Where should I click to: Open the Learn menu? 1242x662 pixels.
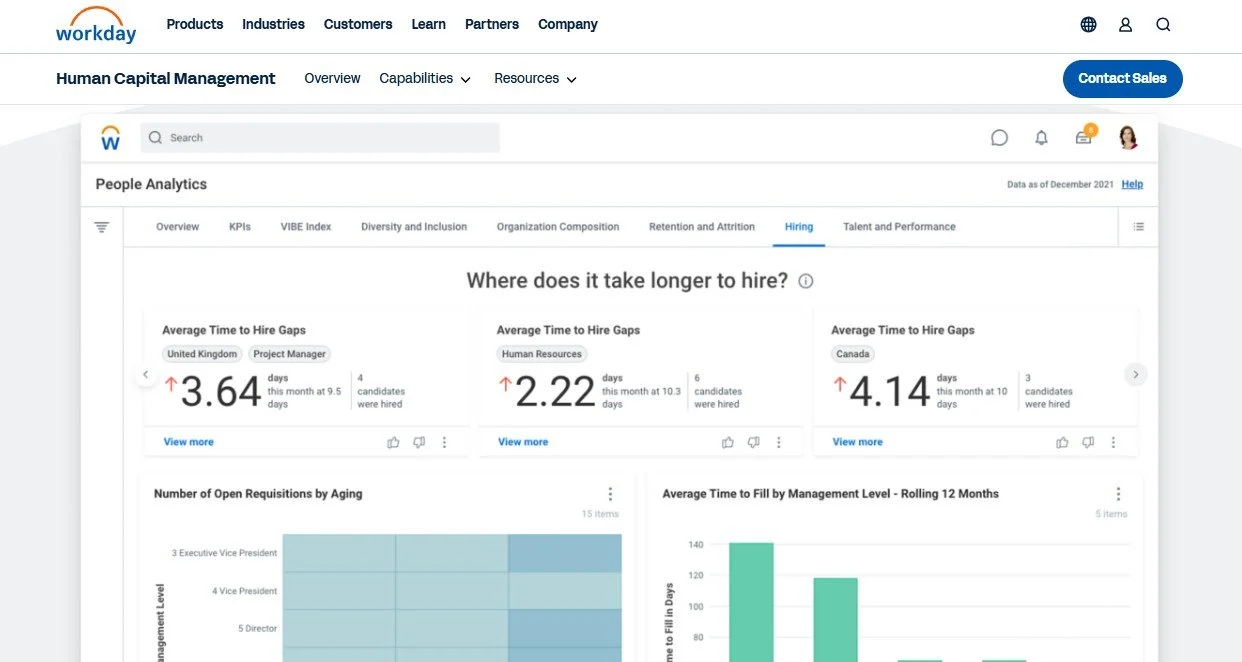coord(429,24)
